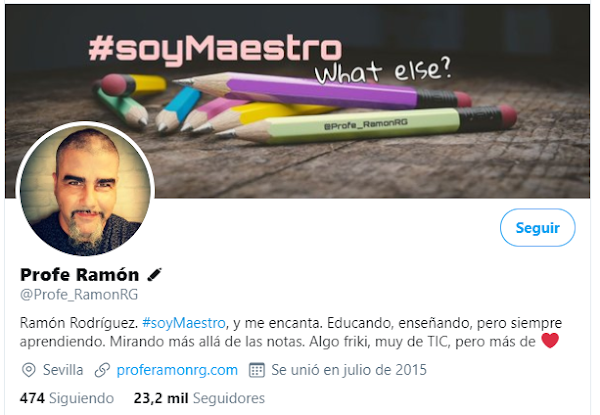Click the red heart emoji in bio

pyautogui.click(x=550, y=340)
